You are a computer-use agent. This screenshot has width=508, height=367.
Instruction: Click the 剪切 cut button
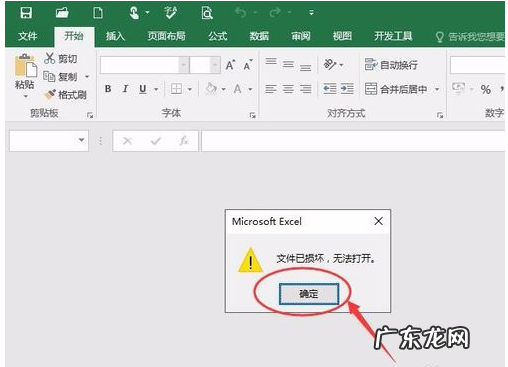[60, 59]
